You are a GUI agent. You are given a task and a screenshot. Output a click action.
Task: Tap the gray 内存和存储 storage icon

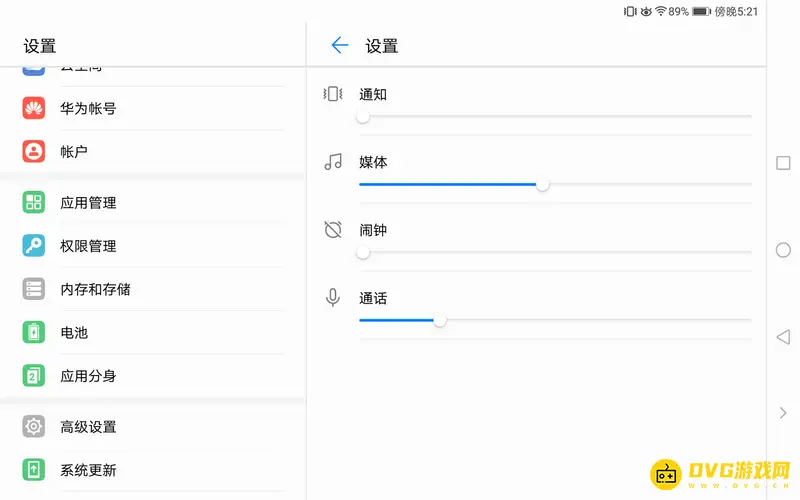point(34,289)
